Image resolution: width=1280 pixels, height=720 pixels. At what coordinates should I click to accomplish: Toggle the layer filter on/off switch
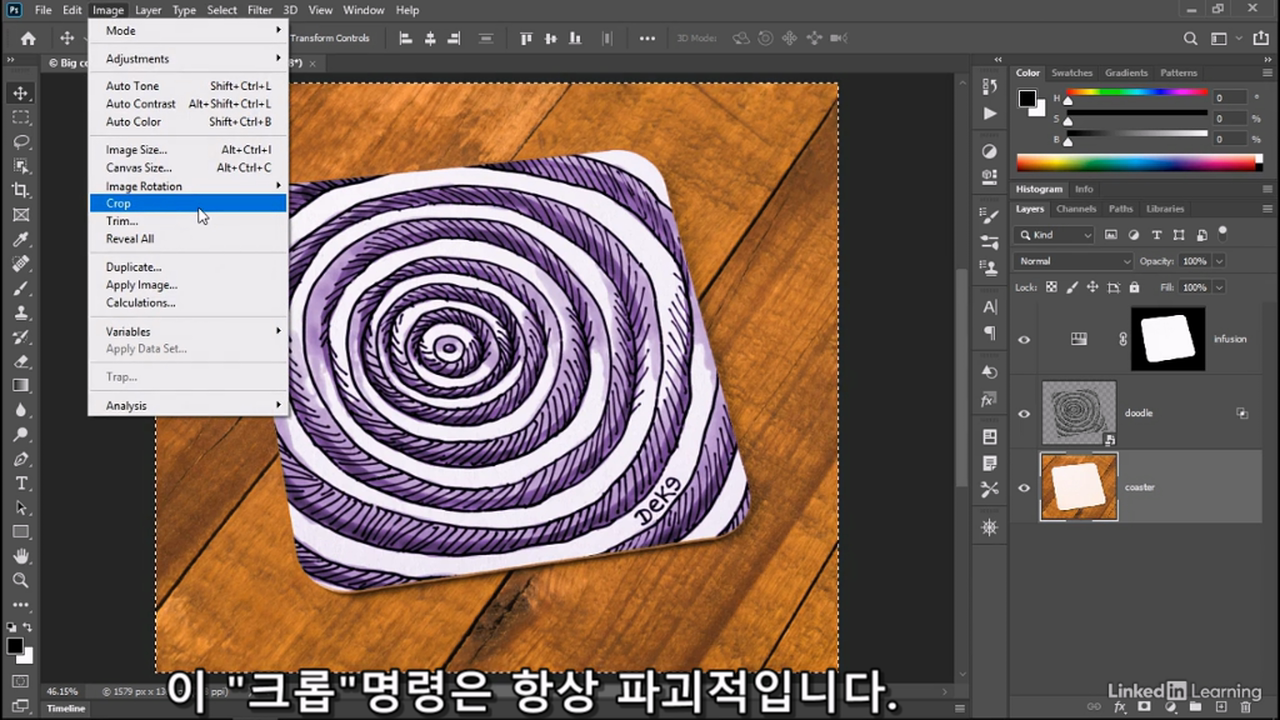(1223, 234)
